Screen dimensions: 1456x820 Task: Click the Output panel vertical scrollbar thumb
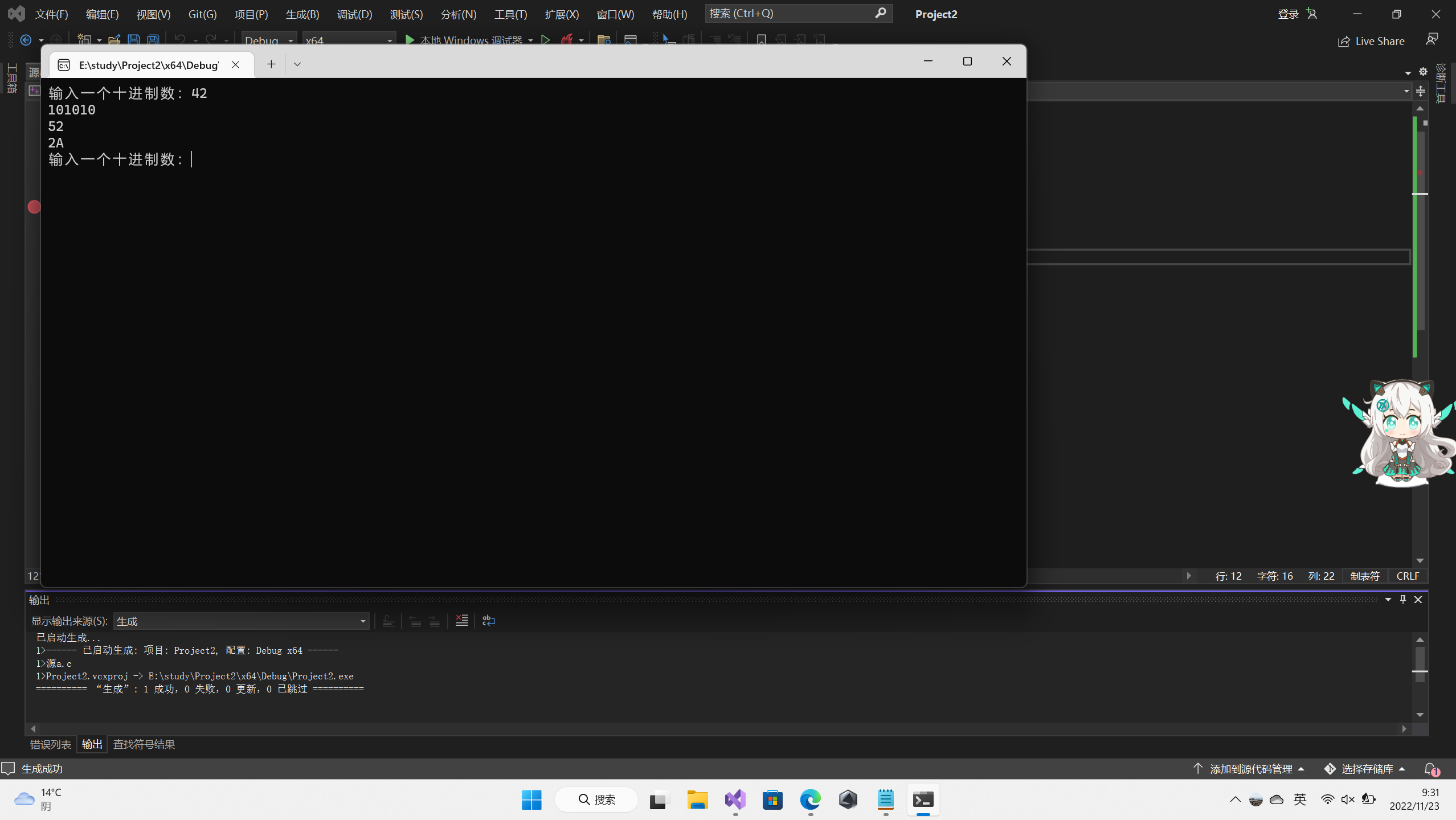pyautogui.click(x=1420, y=661)
